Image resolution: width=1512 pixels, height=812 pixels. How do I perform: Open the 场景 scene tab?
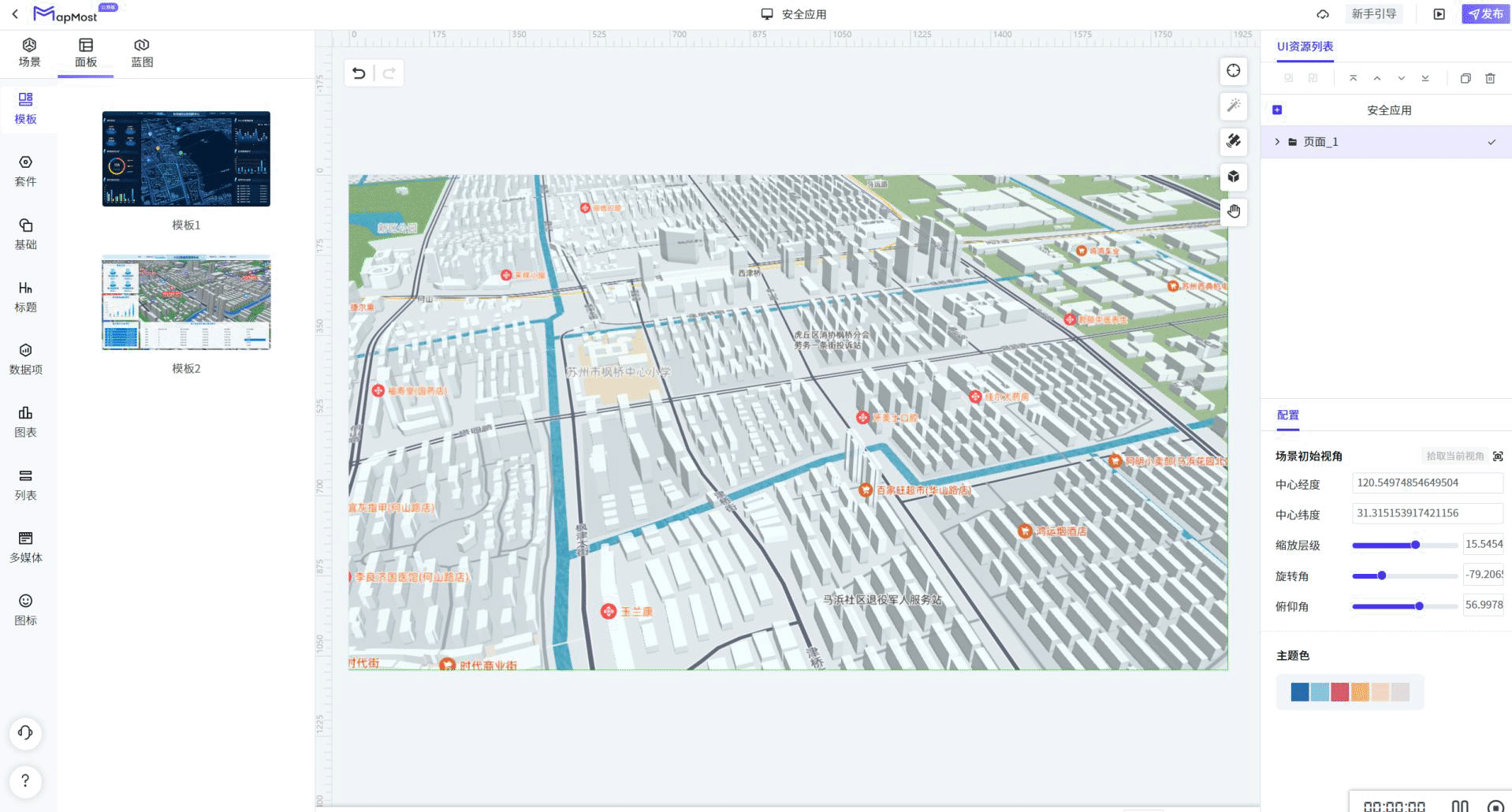(29, 53)
